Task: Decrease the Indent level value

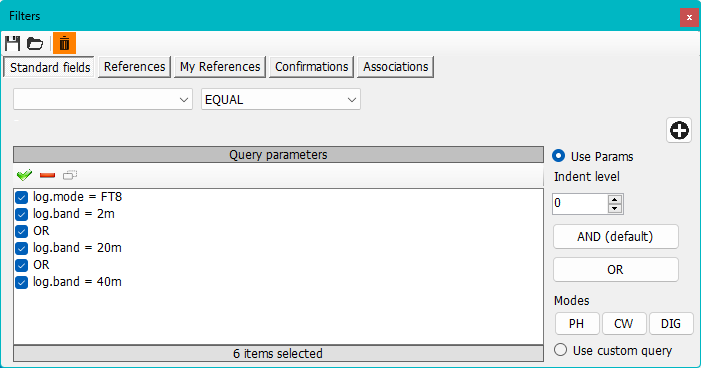Action: (615, 208)
